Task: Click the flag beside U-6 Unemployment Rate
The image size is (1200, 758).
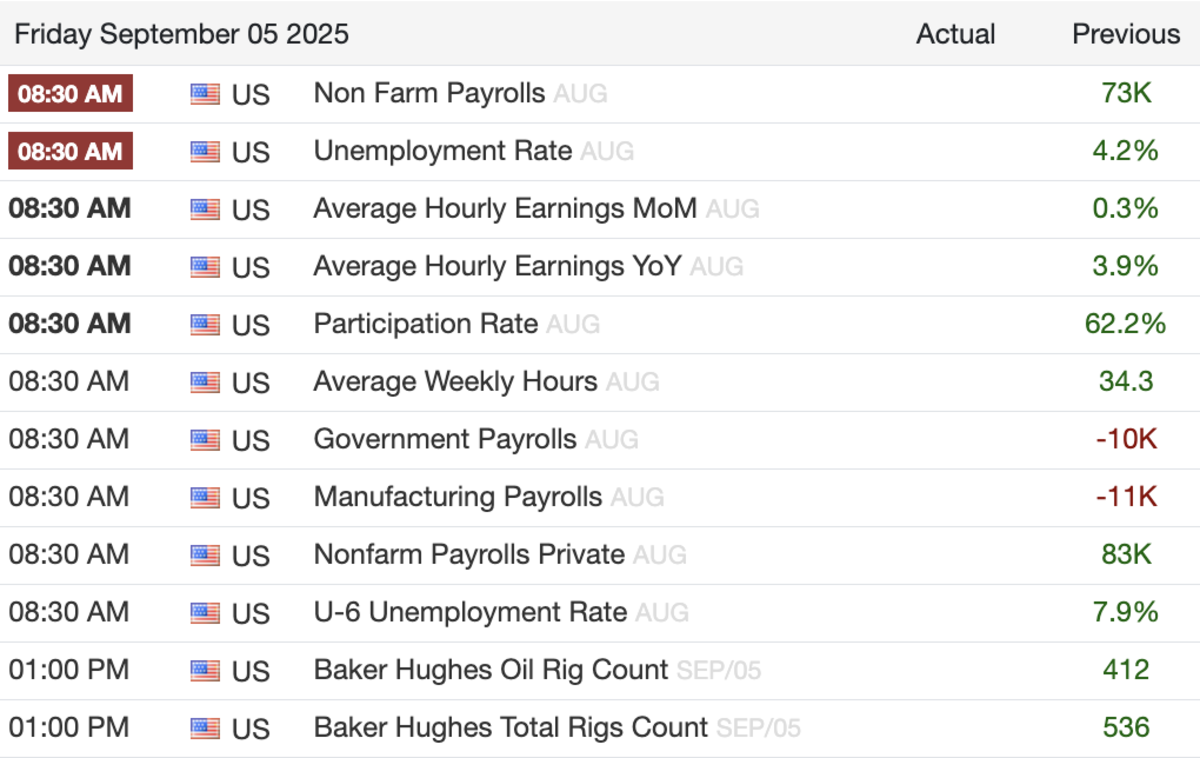Action: (204, 613)
